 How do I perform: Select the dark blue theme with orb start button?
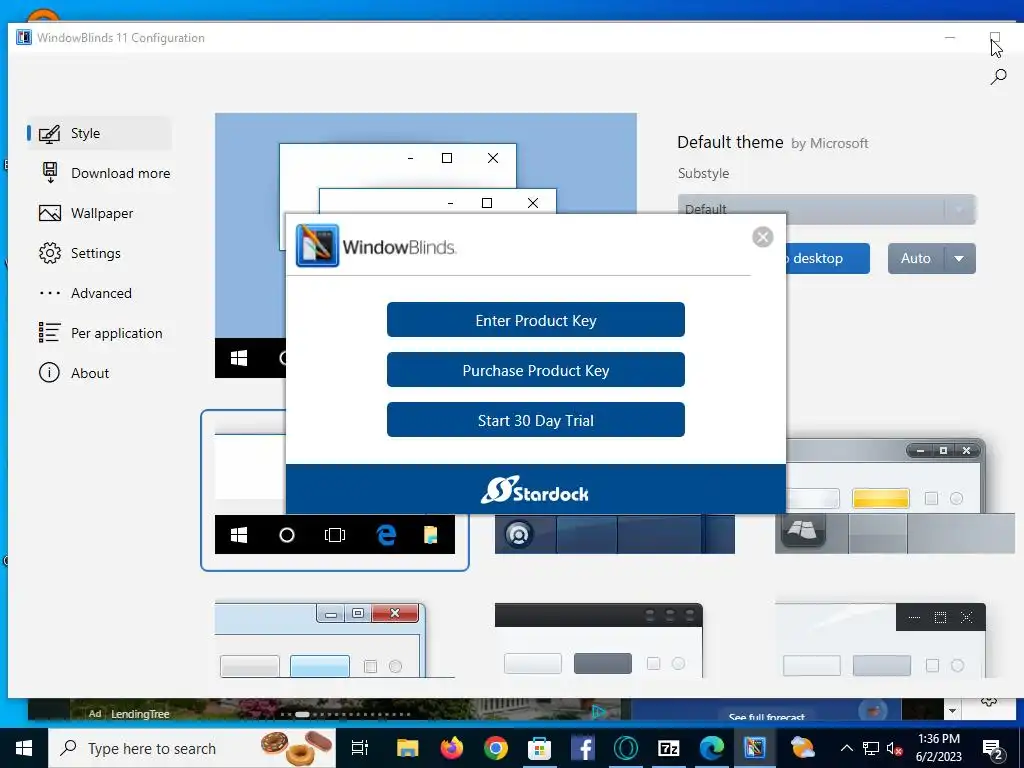click(615, 534)
